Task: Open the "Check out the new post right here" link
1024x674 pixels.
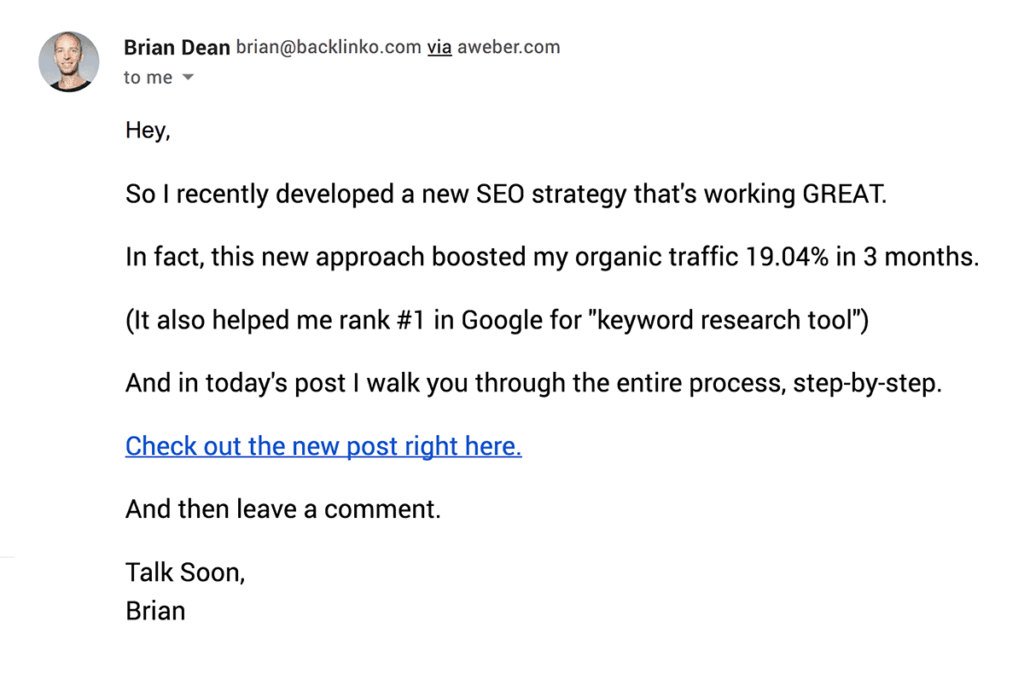Action: tap(323, 446)
